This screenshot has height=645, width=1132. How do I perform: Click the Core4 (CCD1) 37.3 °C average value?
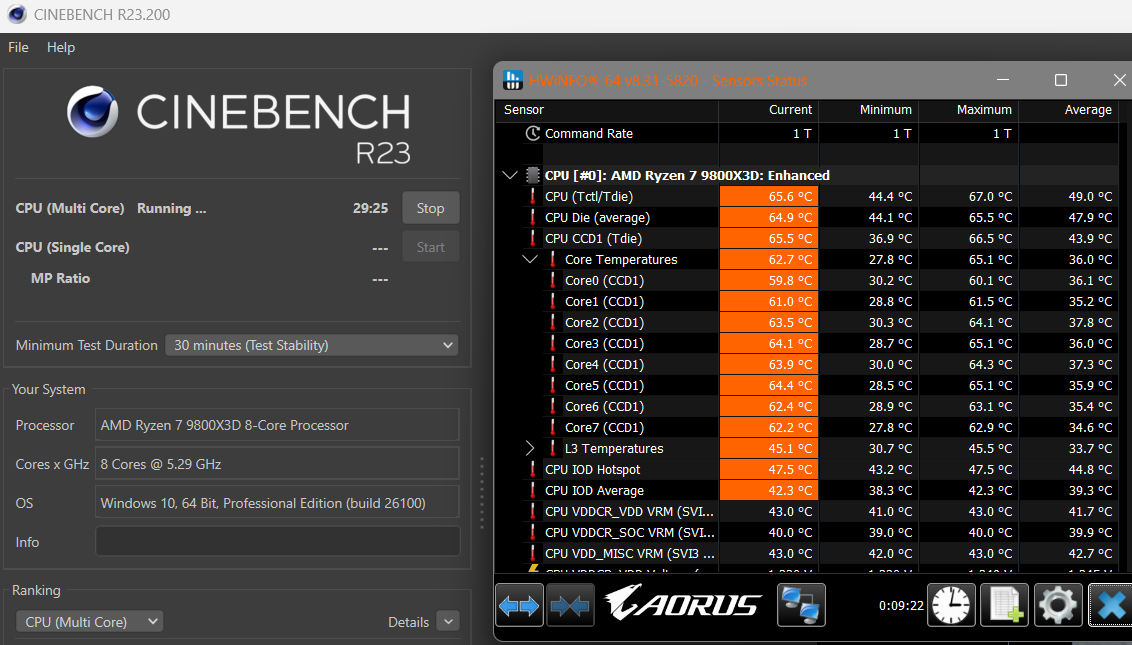tap(1090, 365)
